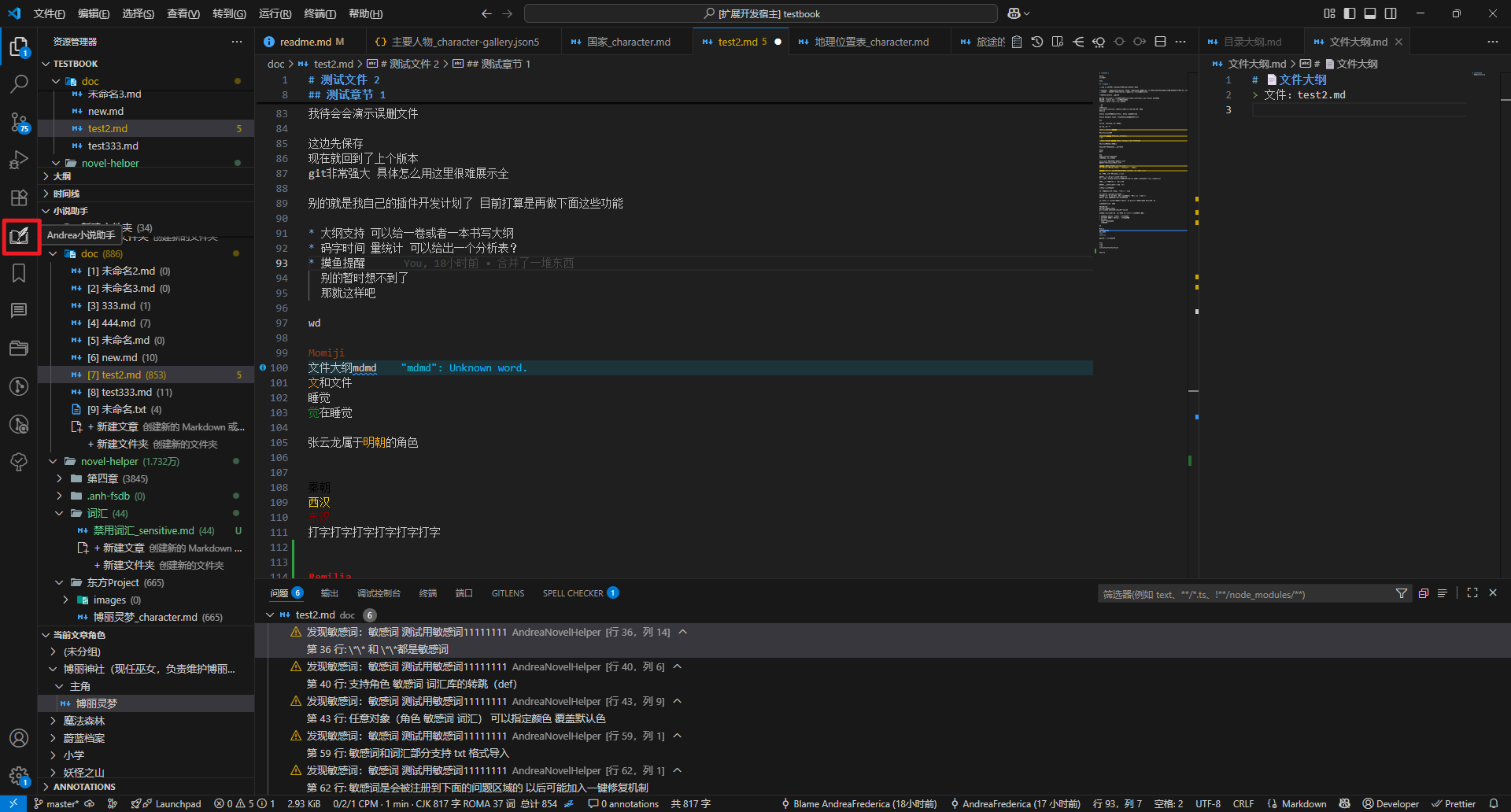This screenshot has width=1511, height=812.
Task: Open the 终端(T) menu in menu bar
Action: 320,13
